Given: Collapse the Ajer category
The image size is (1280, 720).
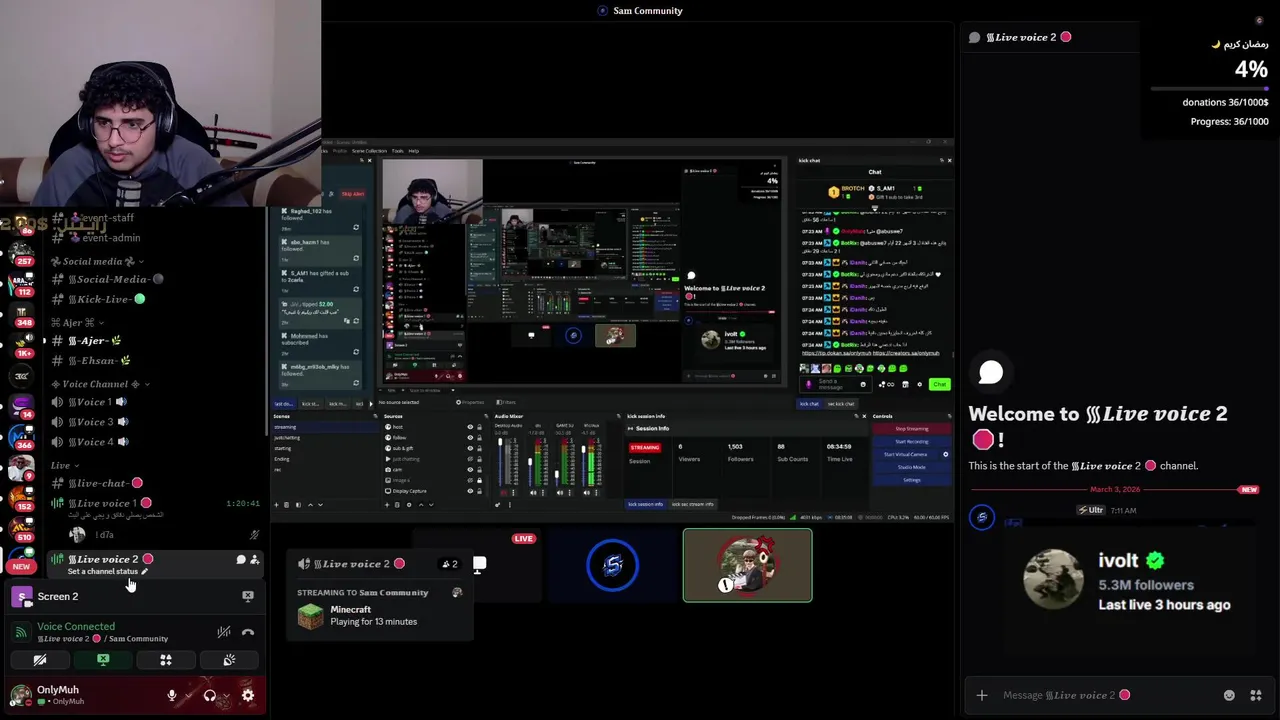Looking at the screenshot, I should pyautogui.click(x=78, y=323).
